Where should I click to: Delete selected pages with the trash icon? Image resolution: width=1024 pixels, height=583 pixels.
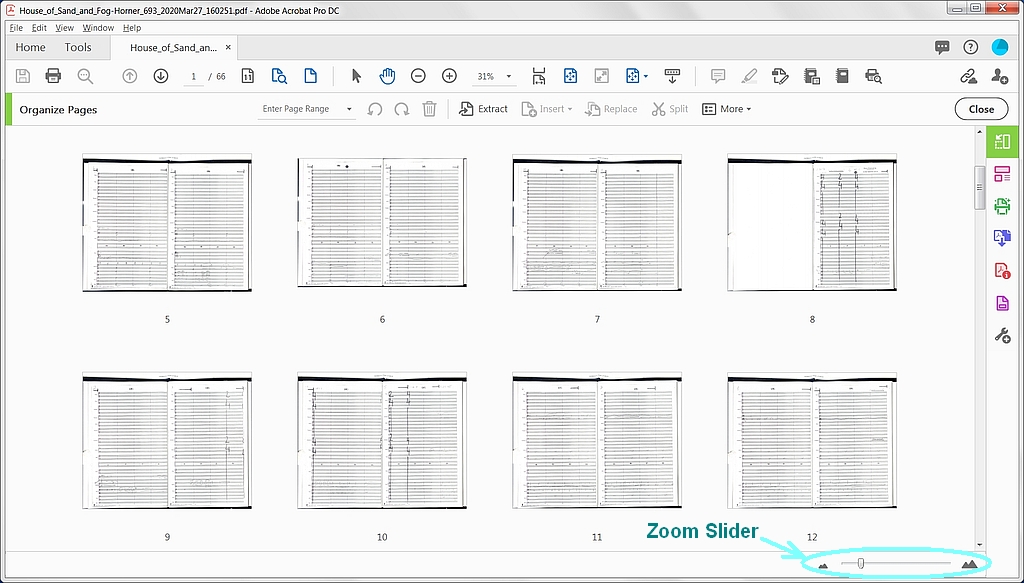click(x=429, y=108)
